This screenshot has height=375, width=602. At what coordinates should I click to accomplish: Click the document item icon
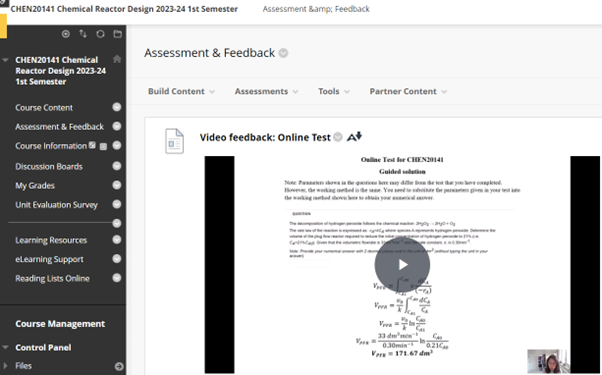[x=174, y=141]
